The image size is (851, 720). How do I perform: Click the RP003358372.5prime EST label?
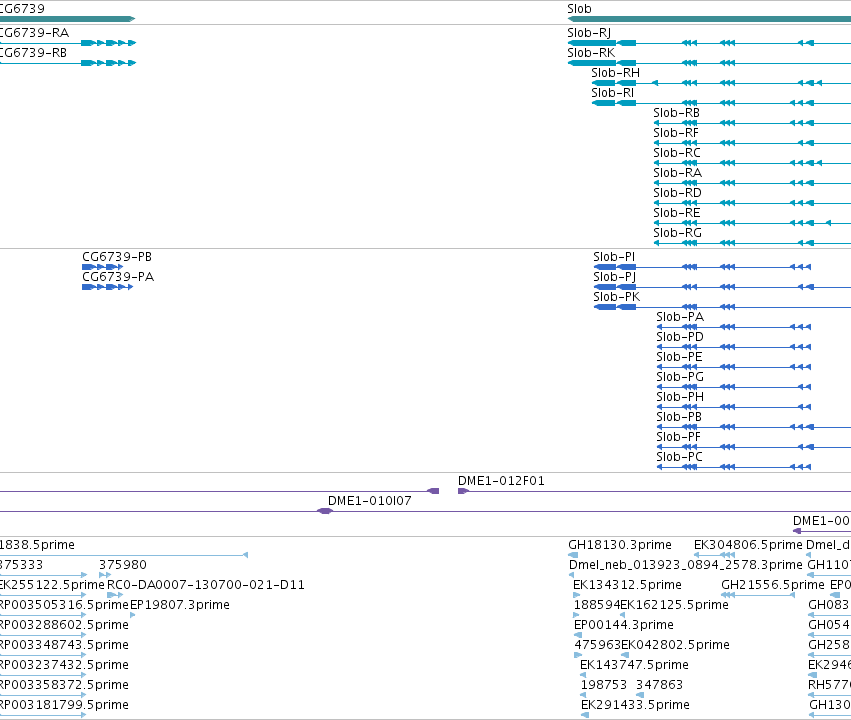coord(64,685)
